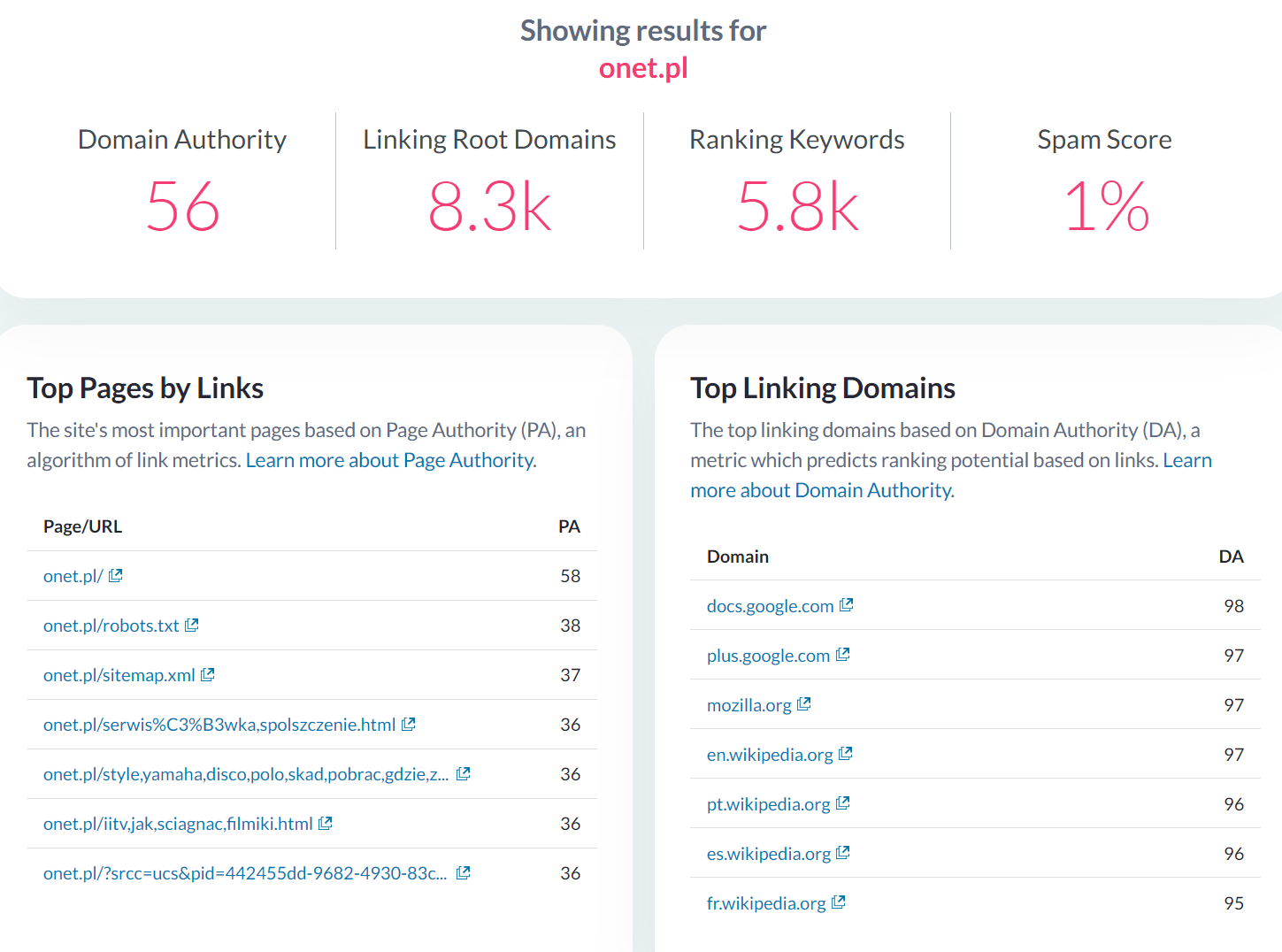Viewport: 1282px width, 952px height.
Task: Click the Linking Root Domains metric label
Action: pos(489,140)
